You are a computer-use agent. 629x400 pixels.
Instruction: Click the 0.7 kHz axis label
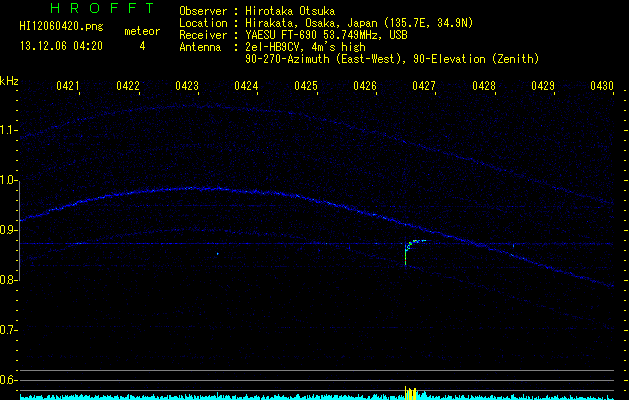click(x=9, y=330)
